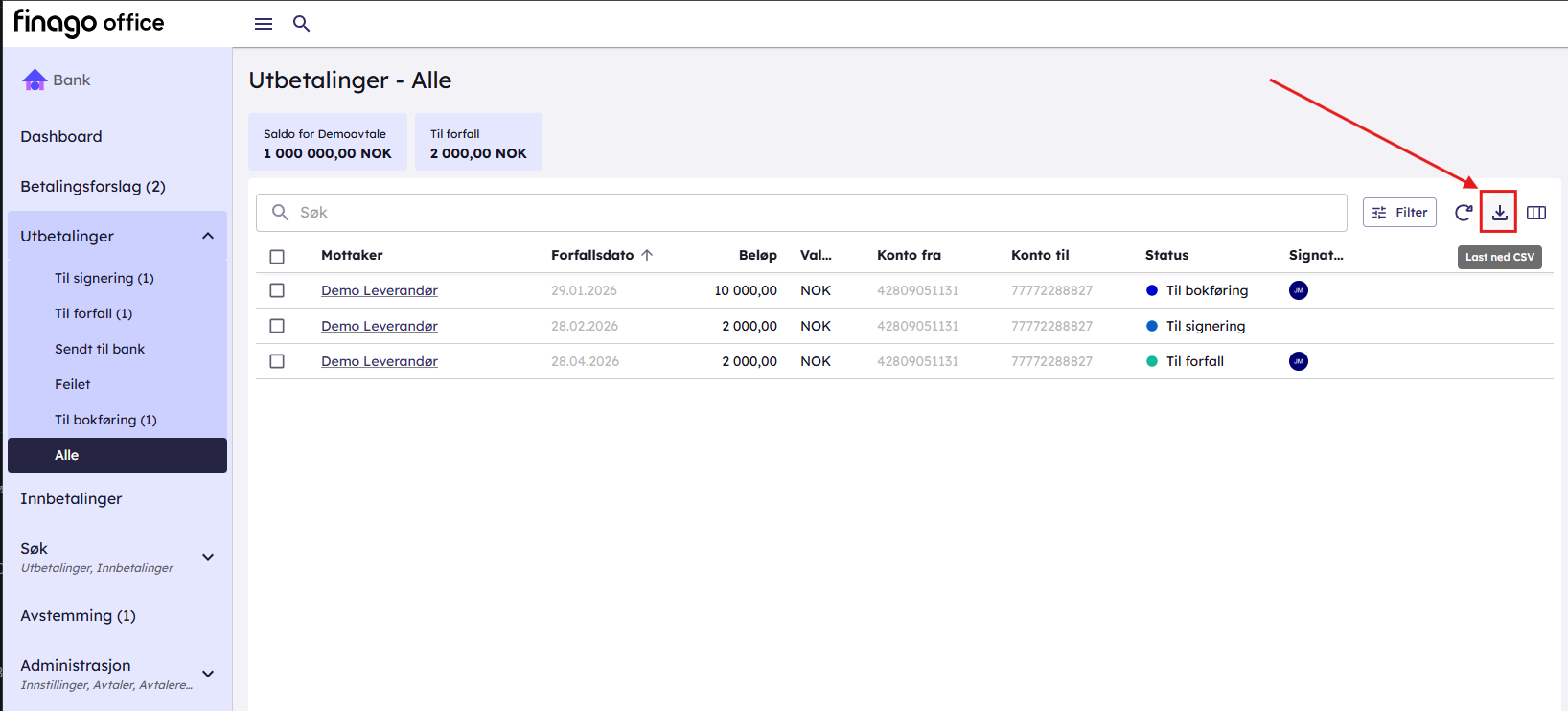Open the Filter button
1568x711 pixels.
(1398, 213)
